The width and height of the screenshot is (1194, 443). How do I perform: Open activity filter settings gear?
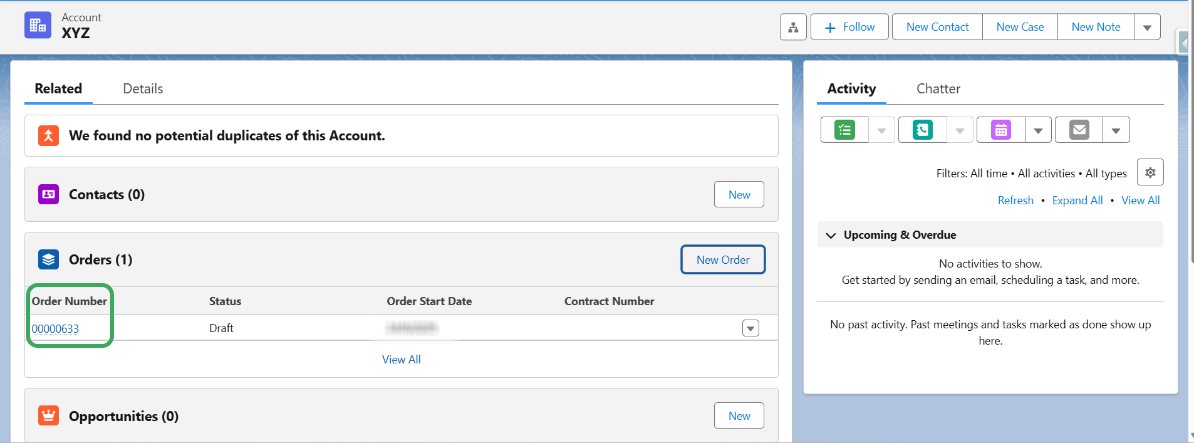(1150, 173)
